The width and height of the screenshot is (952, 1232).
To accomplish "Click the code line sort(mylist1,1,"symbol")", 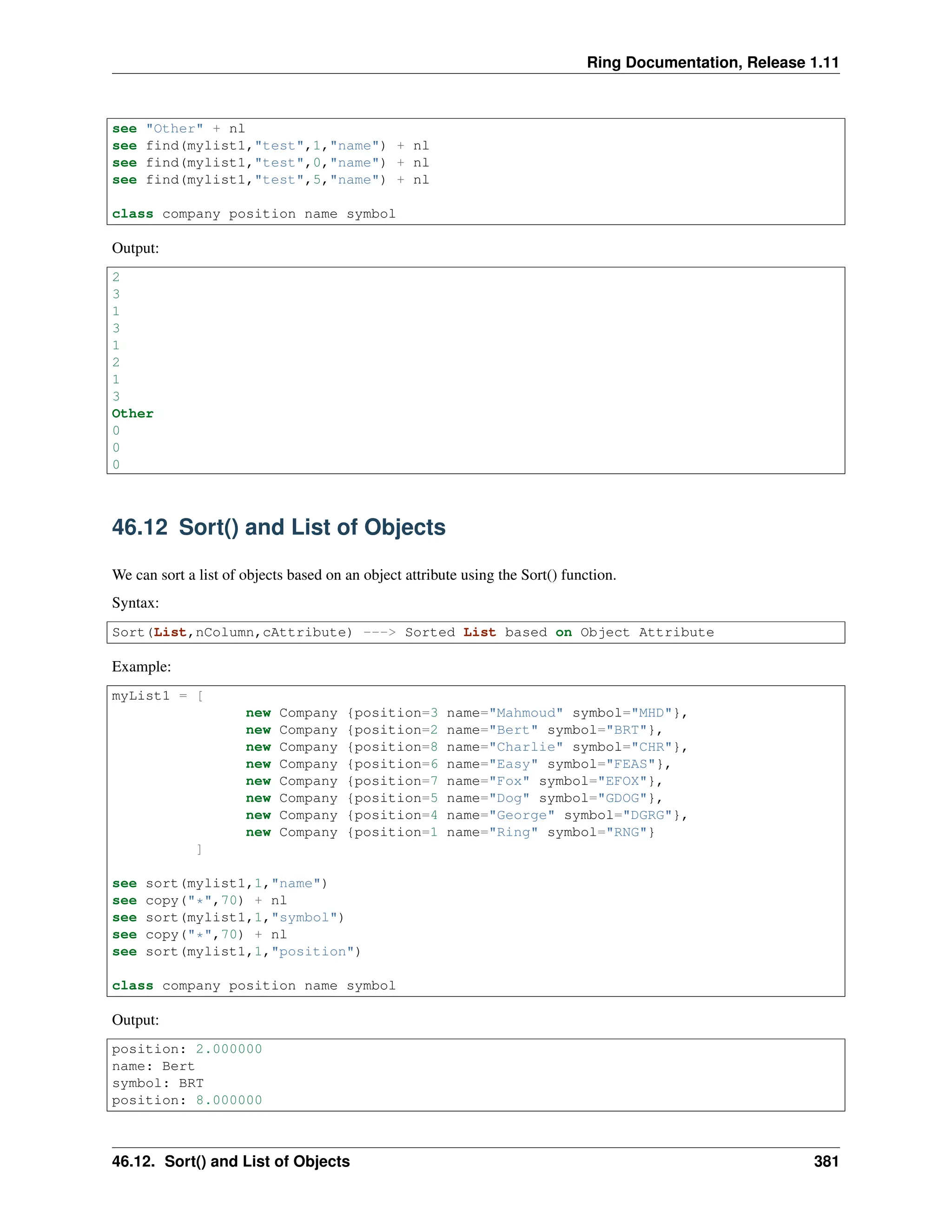I will [x=228, y=917].
